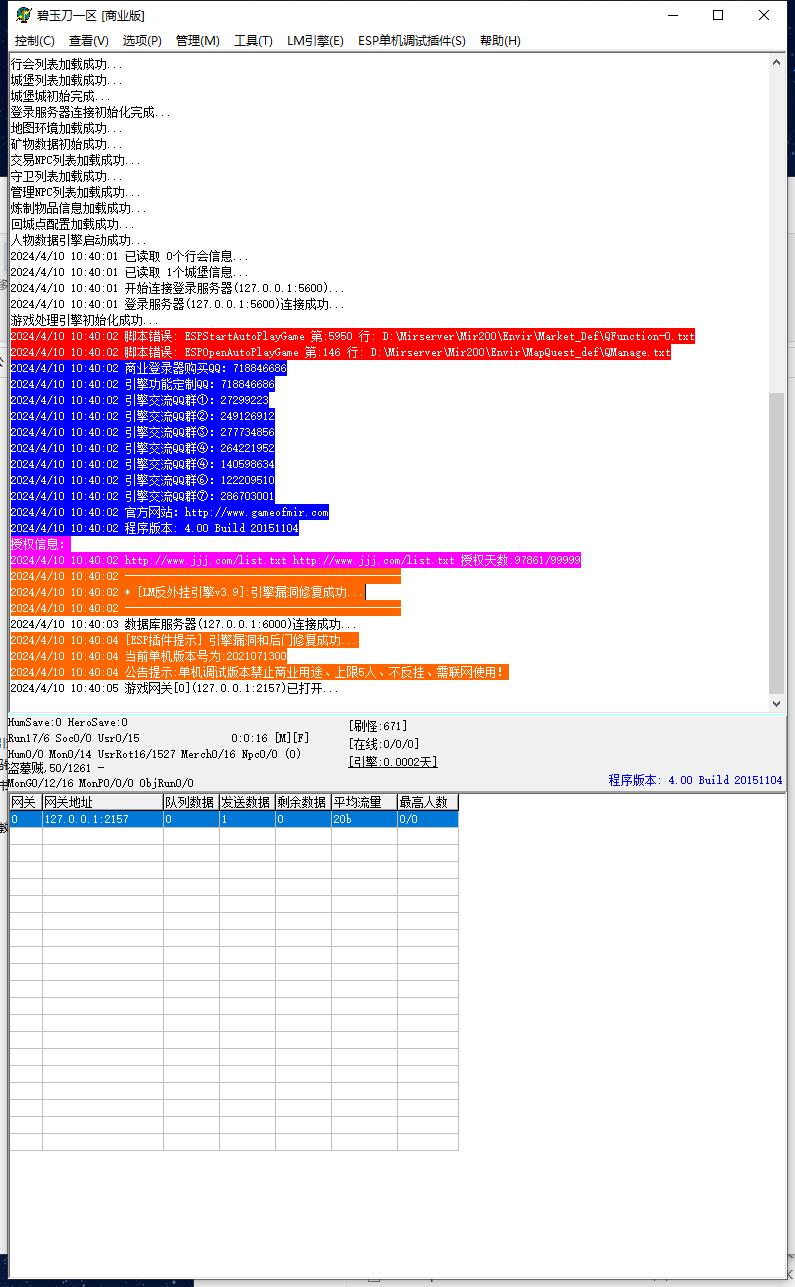Click the log scrollbar down arrow

(777, 703)
